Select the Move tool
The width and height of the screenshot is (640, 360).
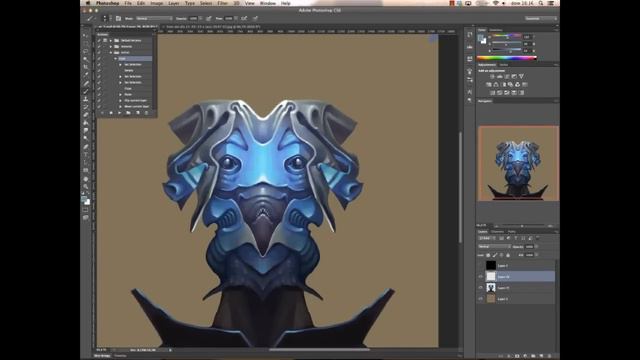(86, 36)
